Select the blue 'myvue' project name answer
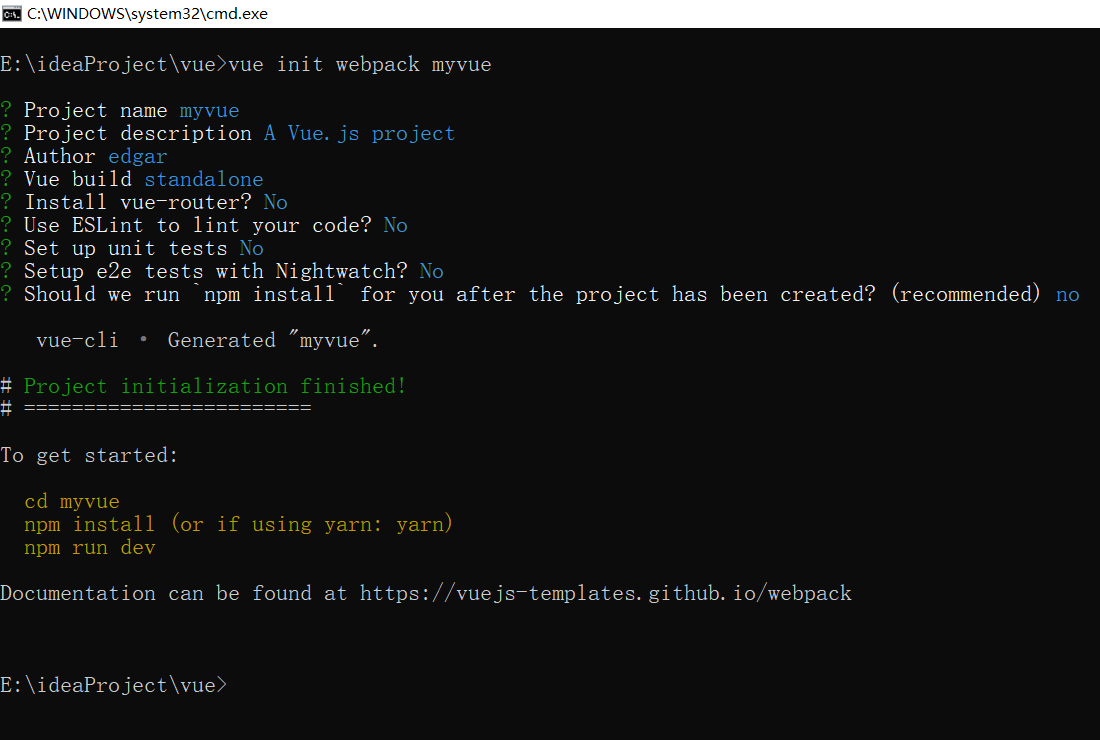Screen dimensions: 1100x740 click(x=209, y=110)
